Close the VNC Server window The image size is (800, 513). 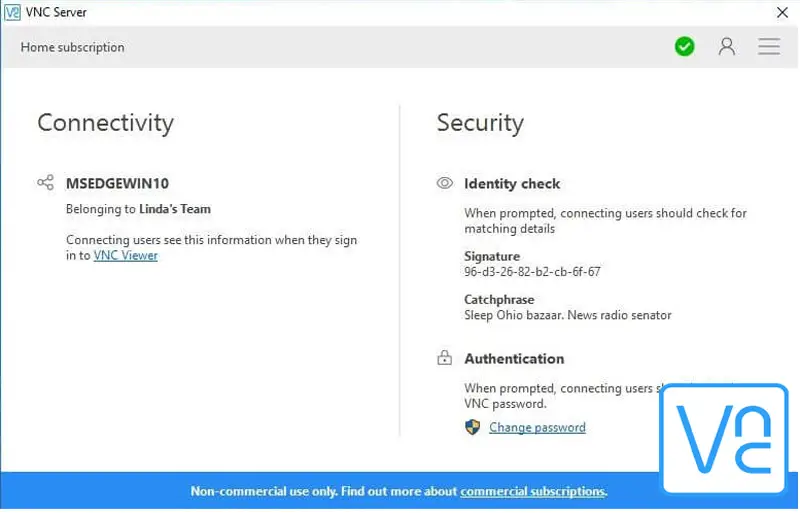782,12
